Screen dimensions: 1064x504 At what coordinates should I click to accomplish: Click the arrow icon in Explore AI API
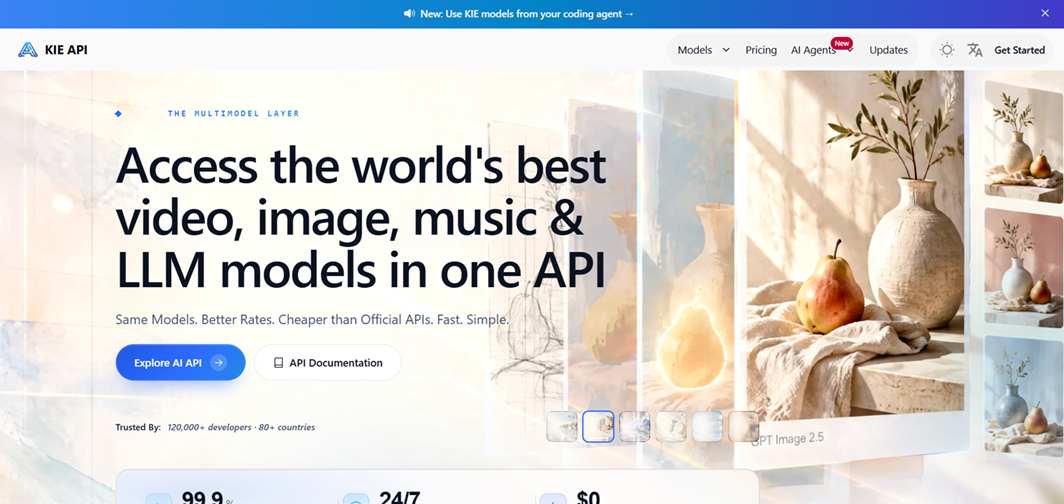pos(218,363)
